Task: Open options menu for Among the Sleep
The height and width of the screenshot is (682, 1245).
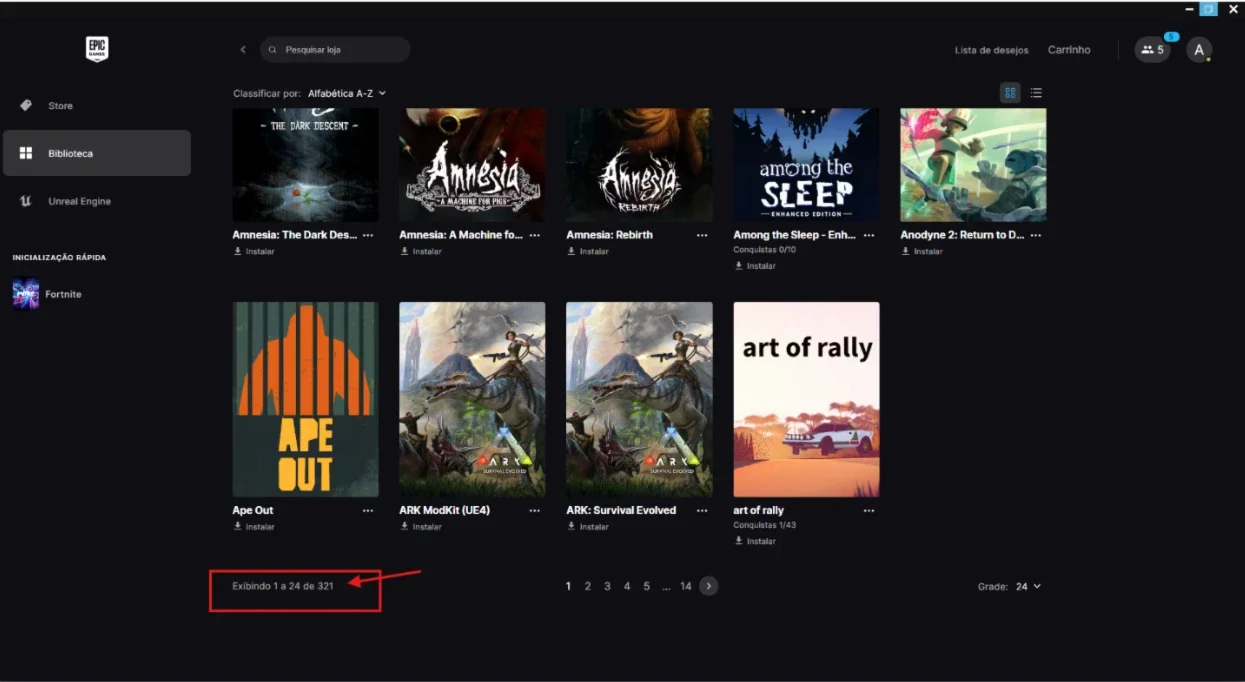Action: pyautogui.click(x=869, y=235)
